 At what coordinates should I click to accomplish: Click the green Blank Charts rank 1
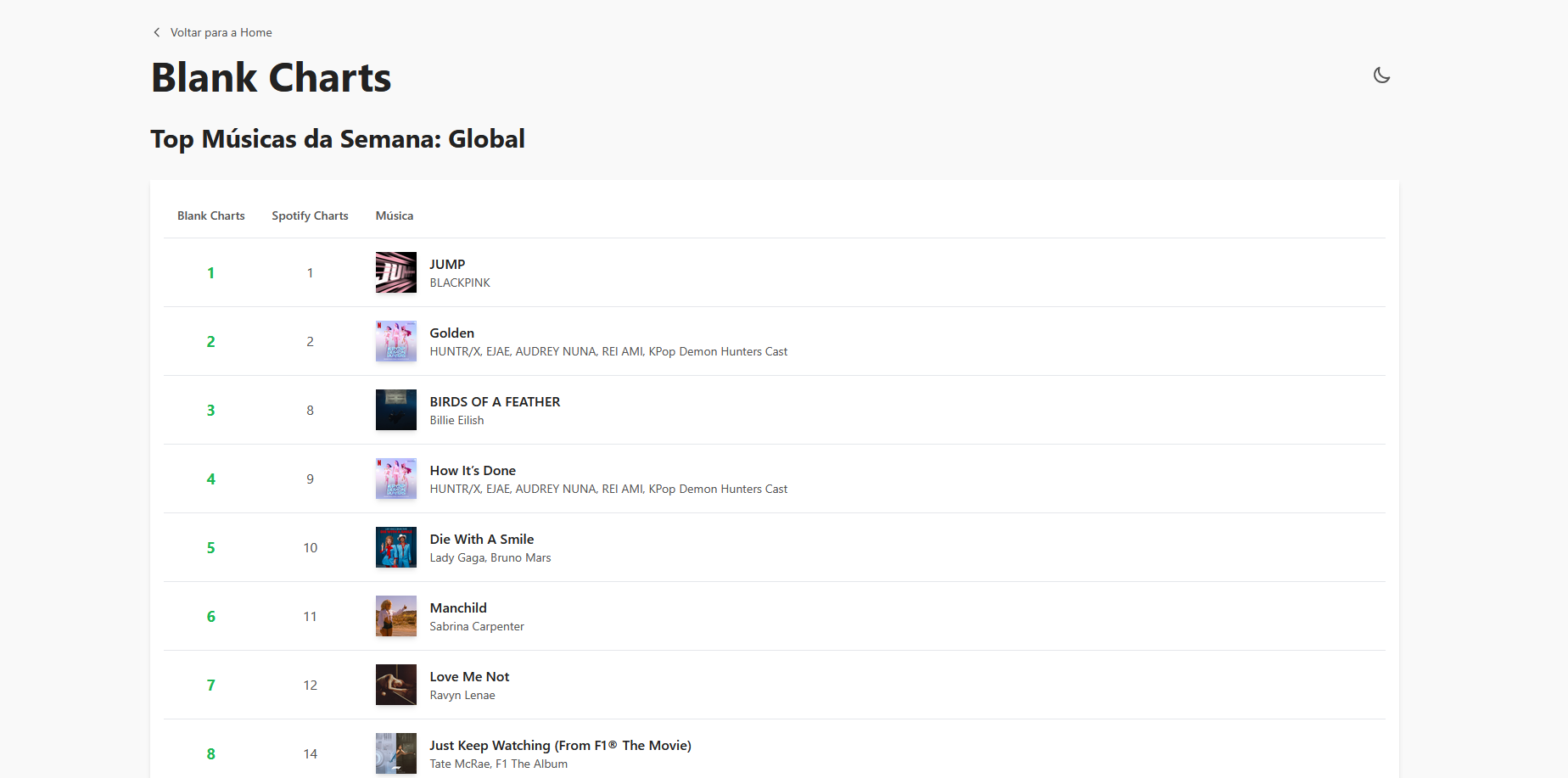(x=211, y=273)
